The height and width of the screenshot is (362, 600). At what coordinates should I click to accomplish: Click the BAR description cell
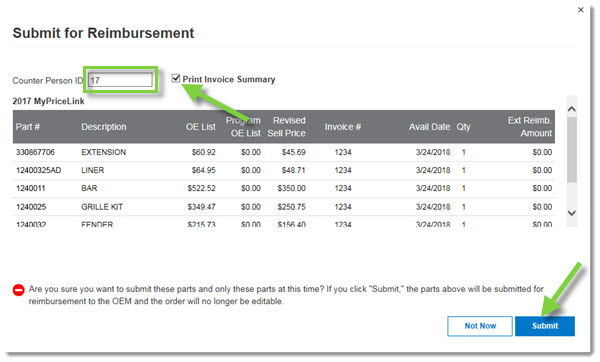[89, 188]
